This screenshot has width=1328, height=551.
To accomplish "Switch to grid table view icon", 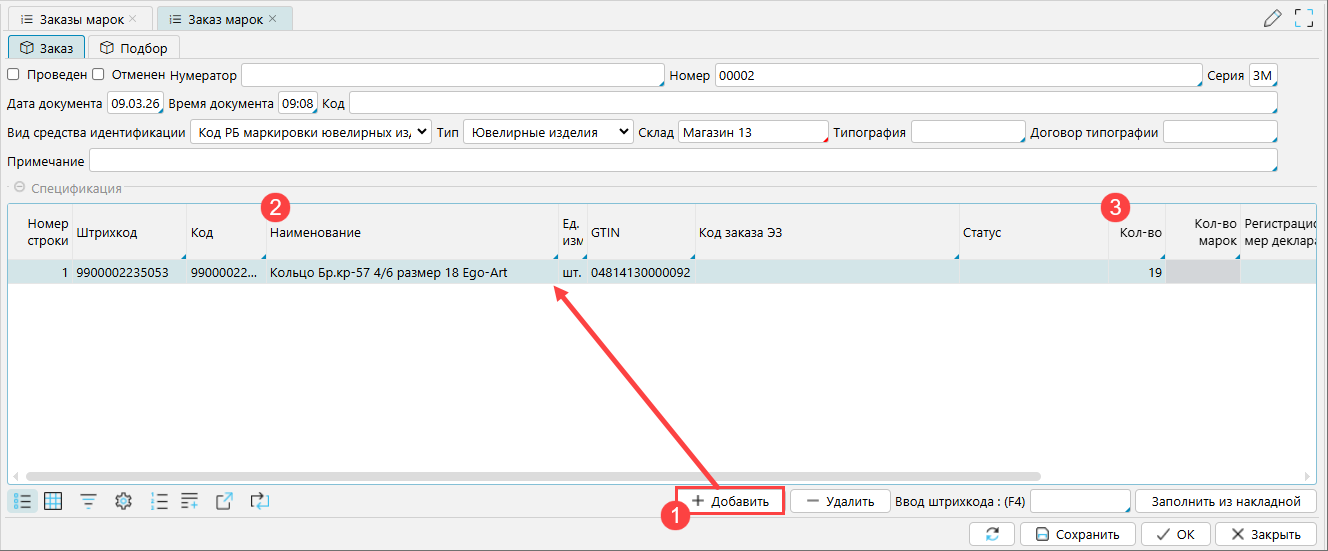I will (53, 502).
